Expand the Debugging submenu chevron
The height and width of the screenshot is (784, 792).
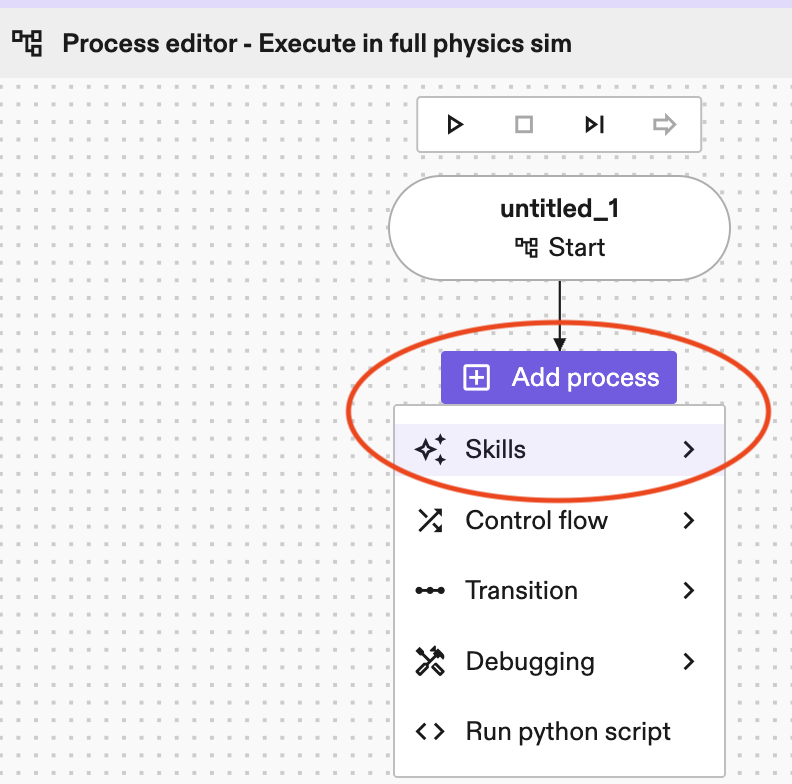(x=688, y=662)
